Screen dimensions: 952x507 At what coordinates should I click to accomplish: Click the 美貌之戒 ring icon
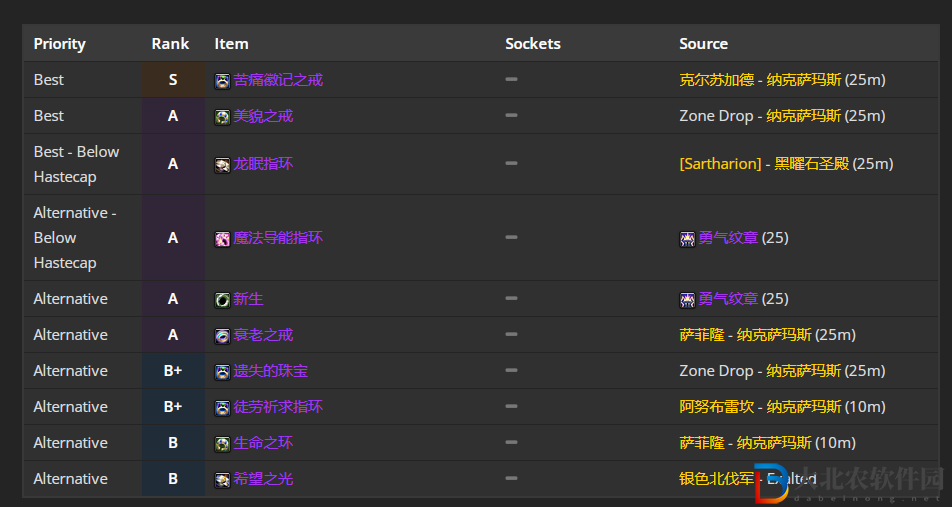coord(222,117)
